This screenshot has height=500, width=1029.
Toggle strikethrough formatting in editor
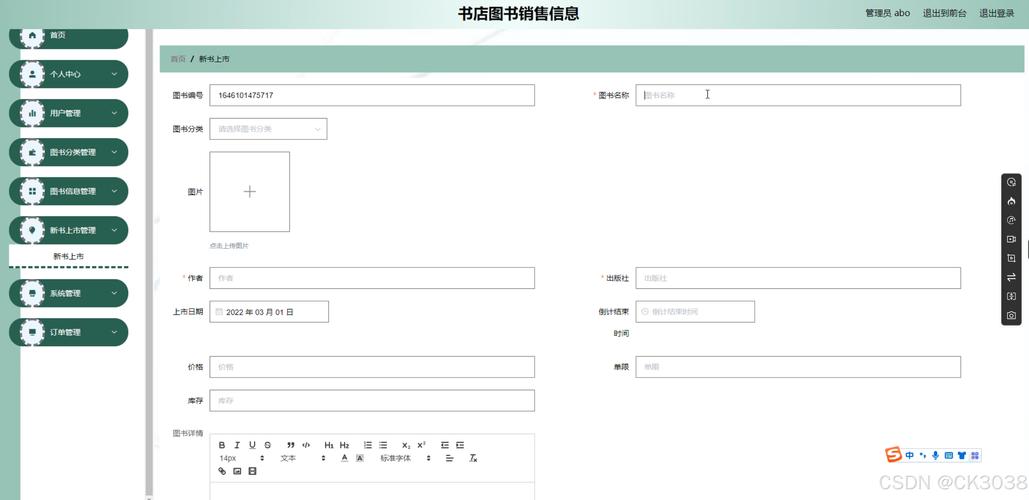[x=267, y=445]
